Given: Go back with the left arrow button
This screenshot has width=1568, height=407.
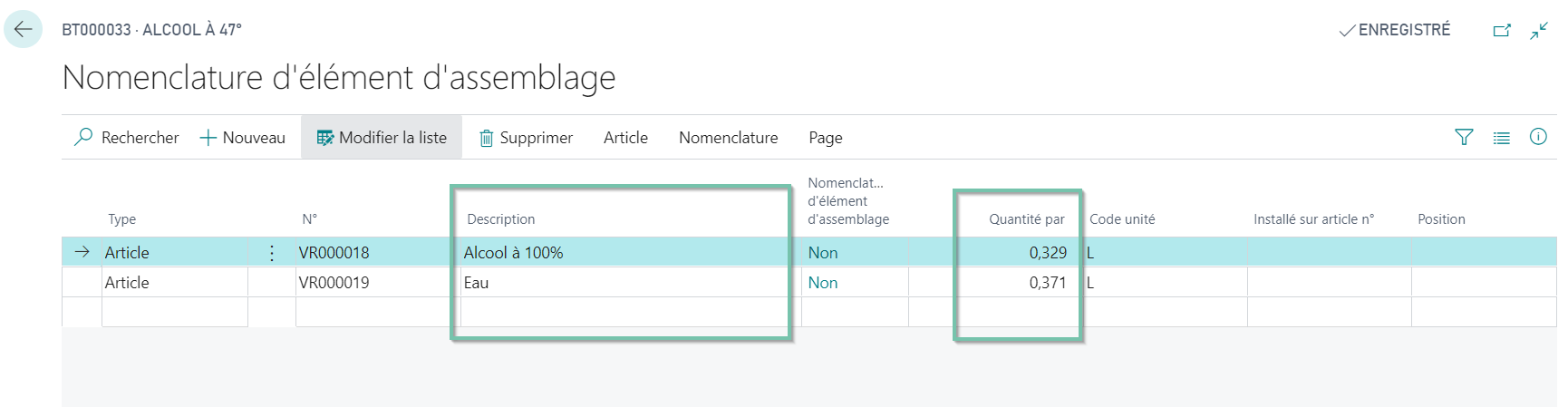Looking at the screenshot, I should click(x=23, y=29).
